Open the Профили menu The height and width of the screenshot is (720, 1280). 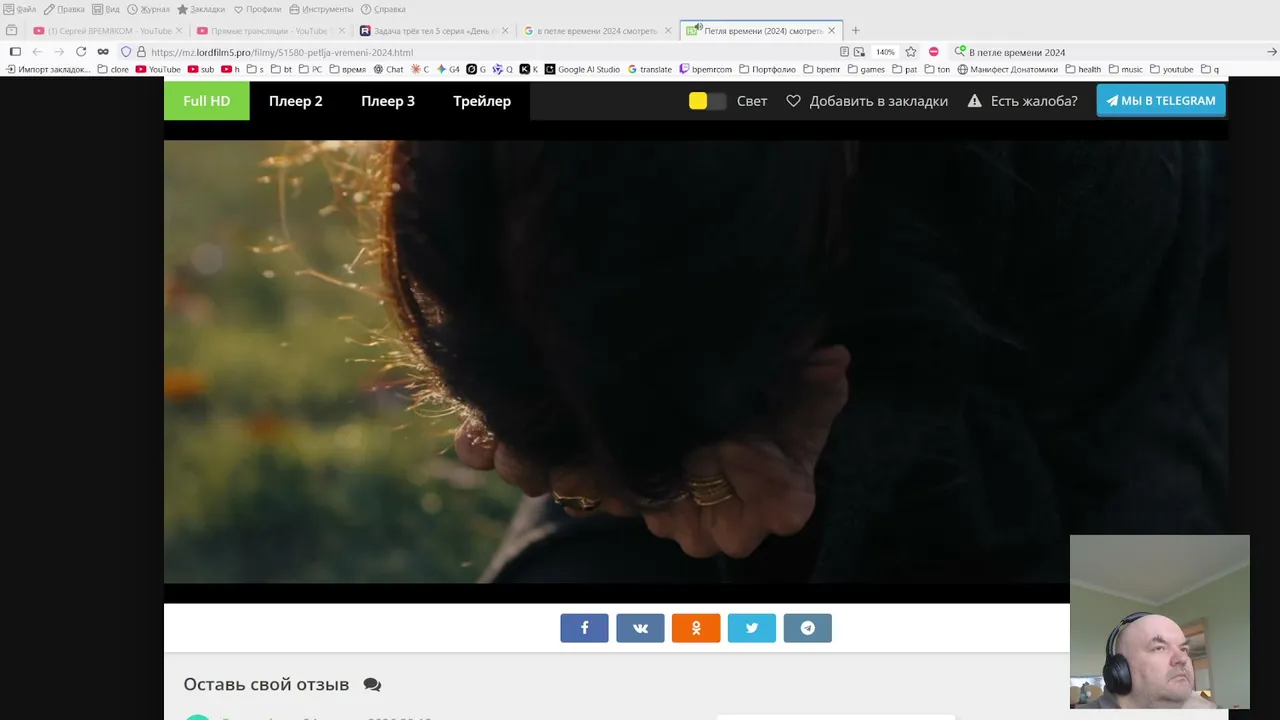pyautogui.click(x=258, y=9)
